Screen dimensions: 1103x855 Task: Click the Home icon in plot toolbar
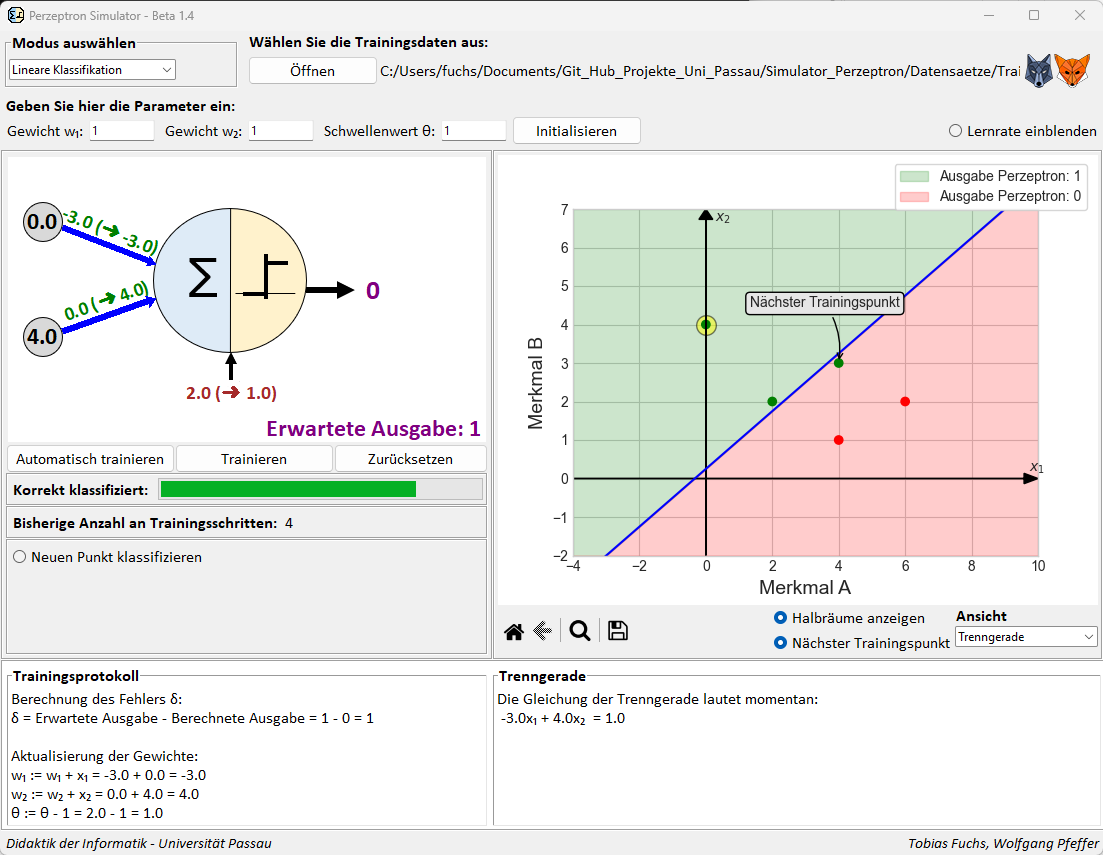pyautogui.click(x=514, y=631)
